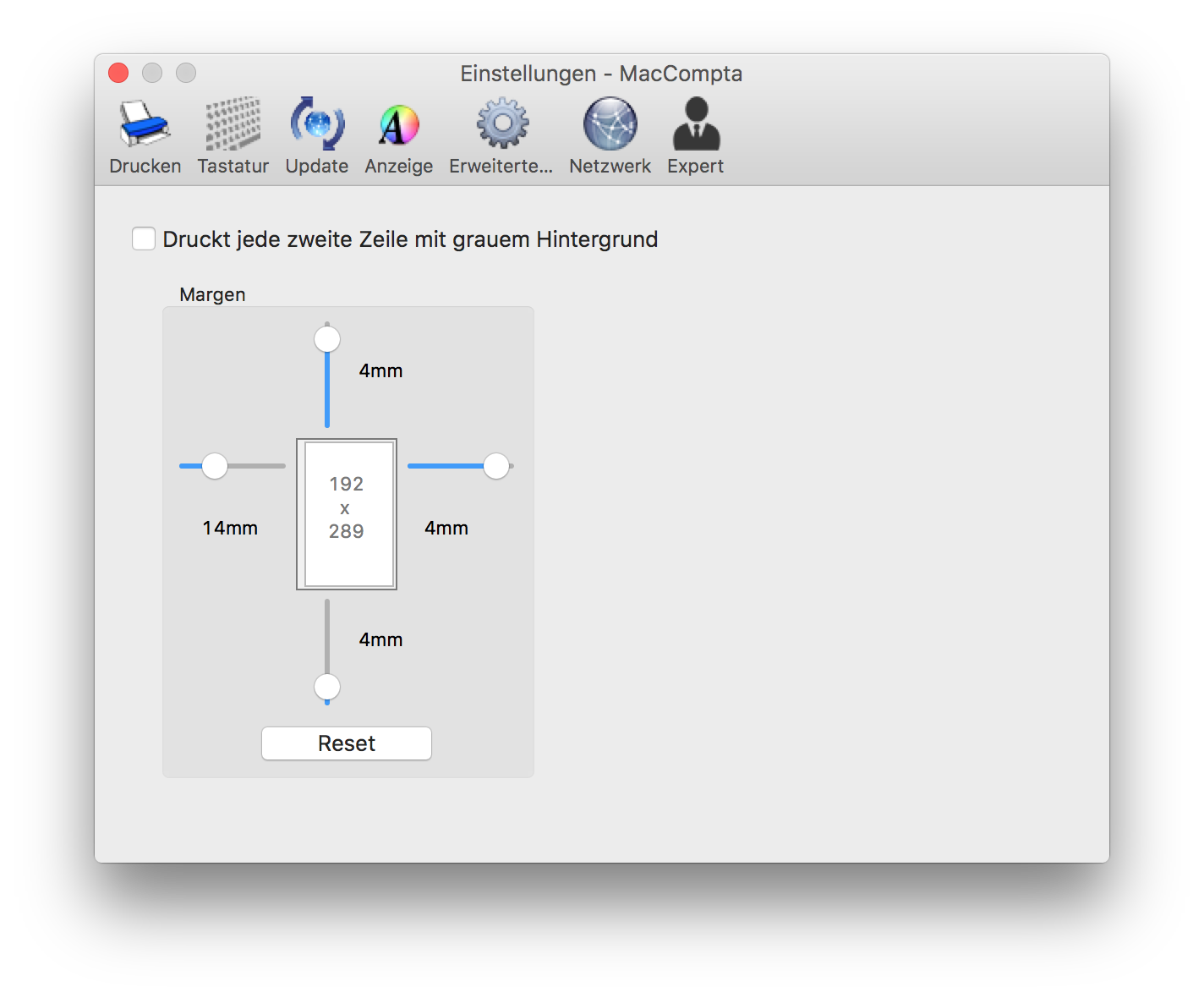Screen dimensions: 1204x998
Task: Click the 192 x 289 page preview
Action: click(x=347, y=513)
